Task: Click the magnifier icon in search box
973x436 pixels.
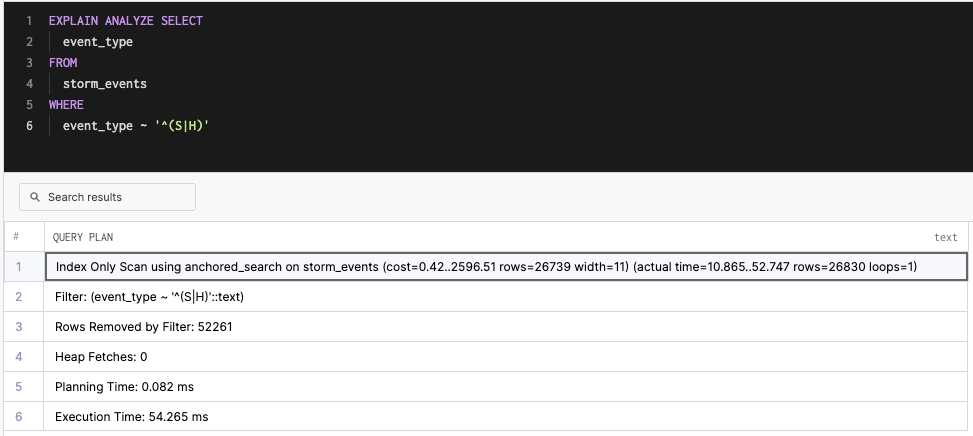Action: pos(35,197)
